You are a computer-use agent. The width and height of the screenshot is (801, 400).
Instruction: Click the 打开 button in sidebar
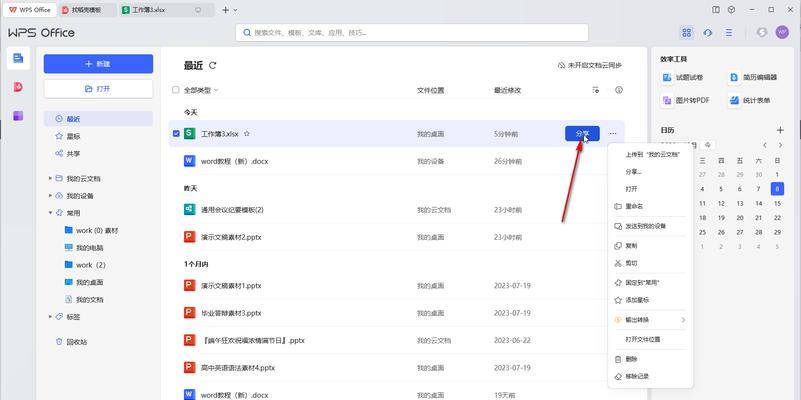point(98,89)
